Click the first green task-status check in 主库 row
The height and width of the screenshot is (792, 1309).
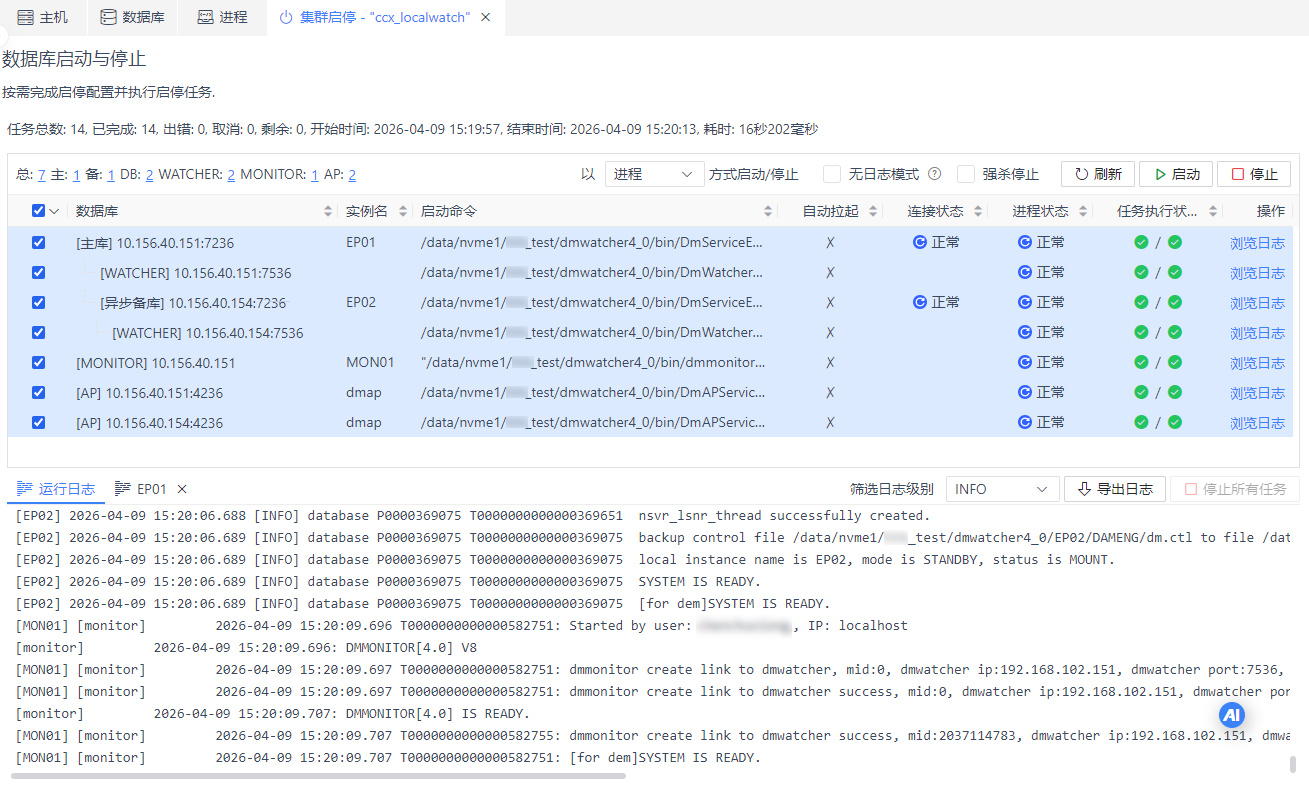pyautogui.click(x=1141, y=242)
